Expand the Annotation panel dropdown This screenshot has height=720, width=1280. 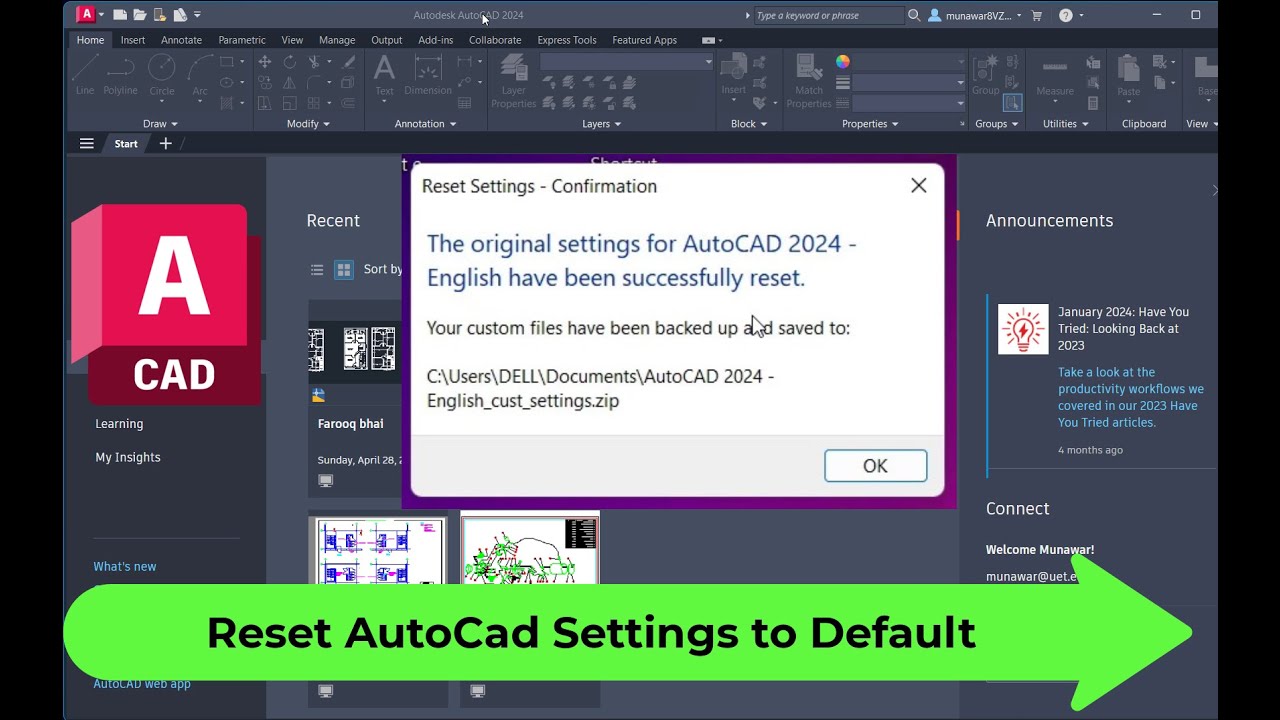coord(425,124)
